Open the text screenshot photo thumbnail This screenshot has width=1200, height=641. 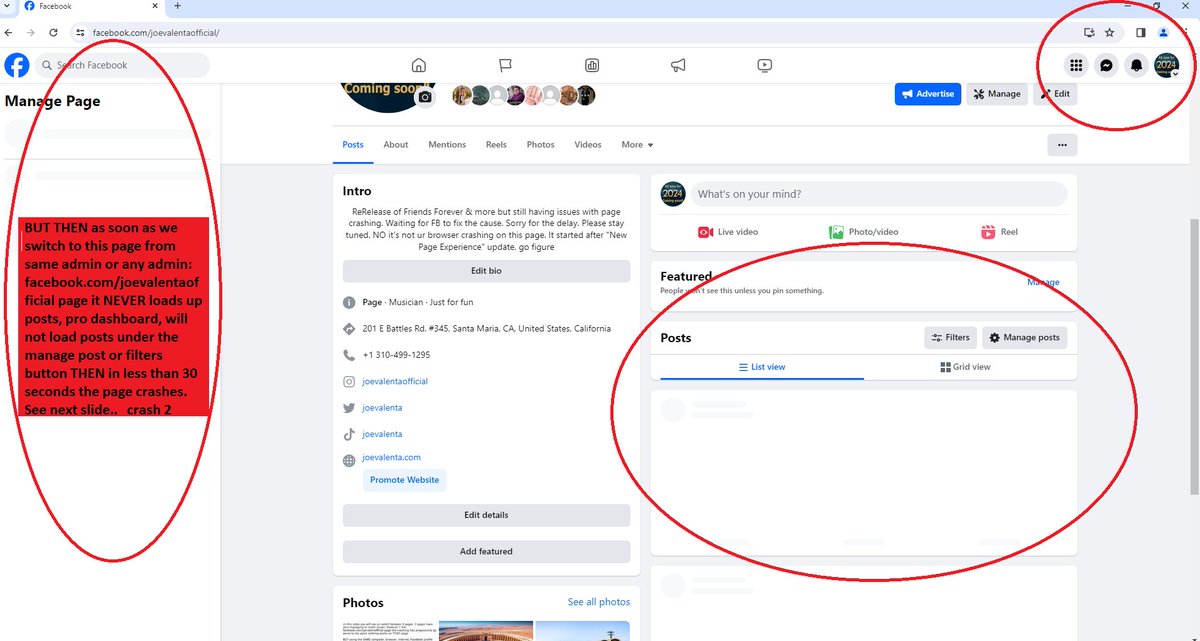(x=388, y=631)
